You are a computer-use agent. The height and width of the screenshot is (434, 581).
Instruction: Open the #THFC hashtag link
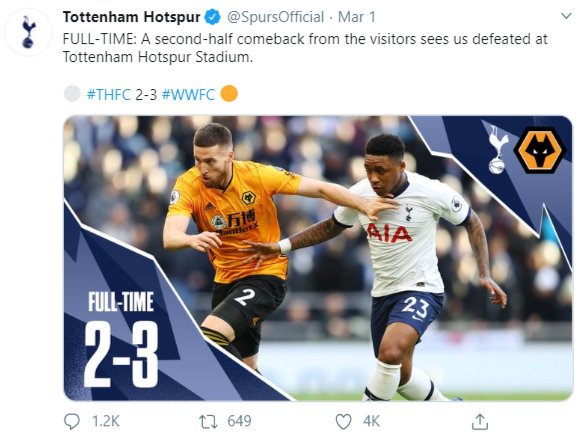pos(109,95)
